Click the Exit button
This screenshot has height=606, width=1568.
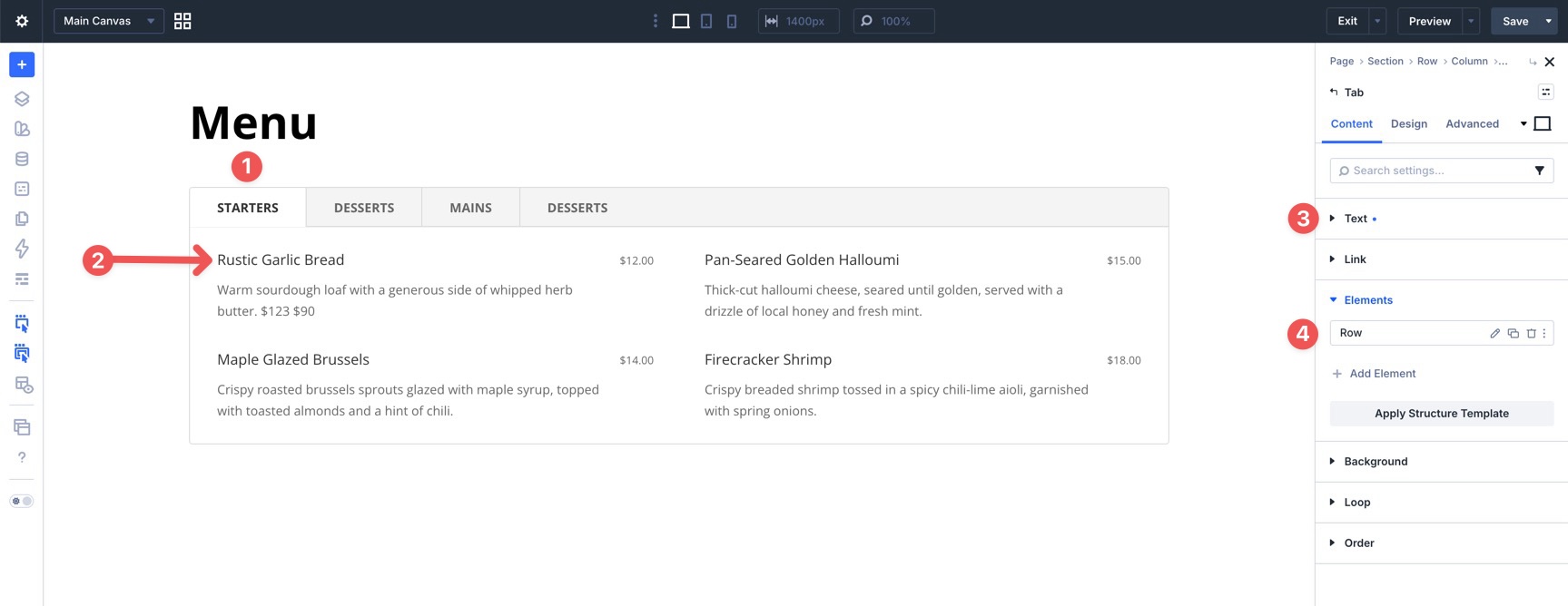pos(1347,21)
